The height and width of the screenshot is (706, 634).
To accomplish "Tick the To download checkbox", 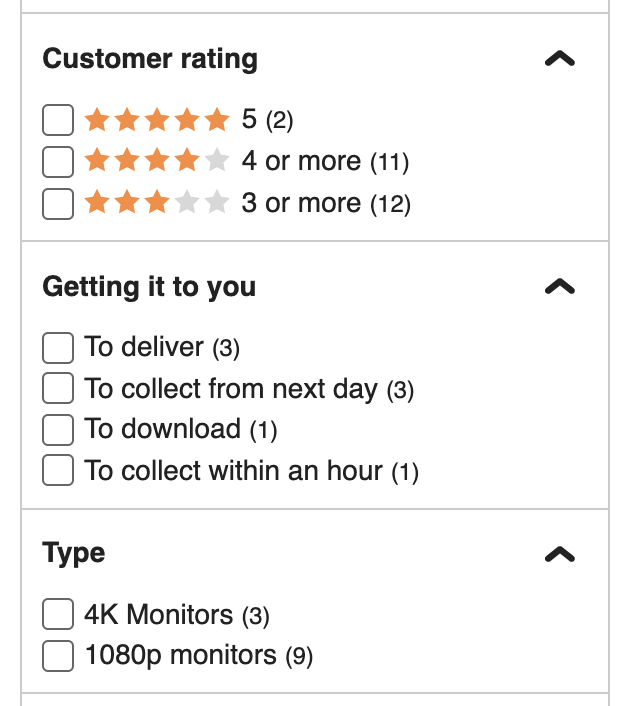I will (x=58, y=430).
